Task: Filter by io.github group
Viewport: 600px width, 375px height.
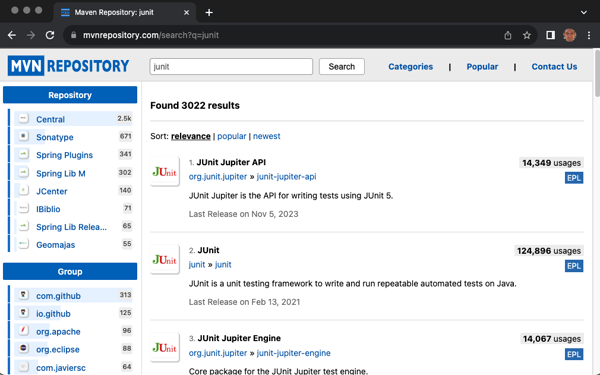Action: click(53, 314)
